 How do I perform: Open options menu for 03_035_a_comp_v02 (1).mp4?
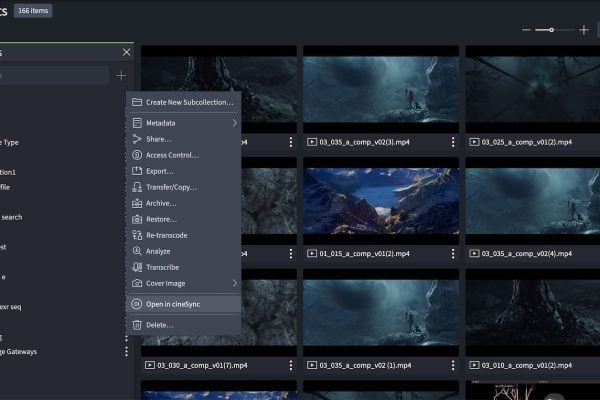click(453, 365)
